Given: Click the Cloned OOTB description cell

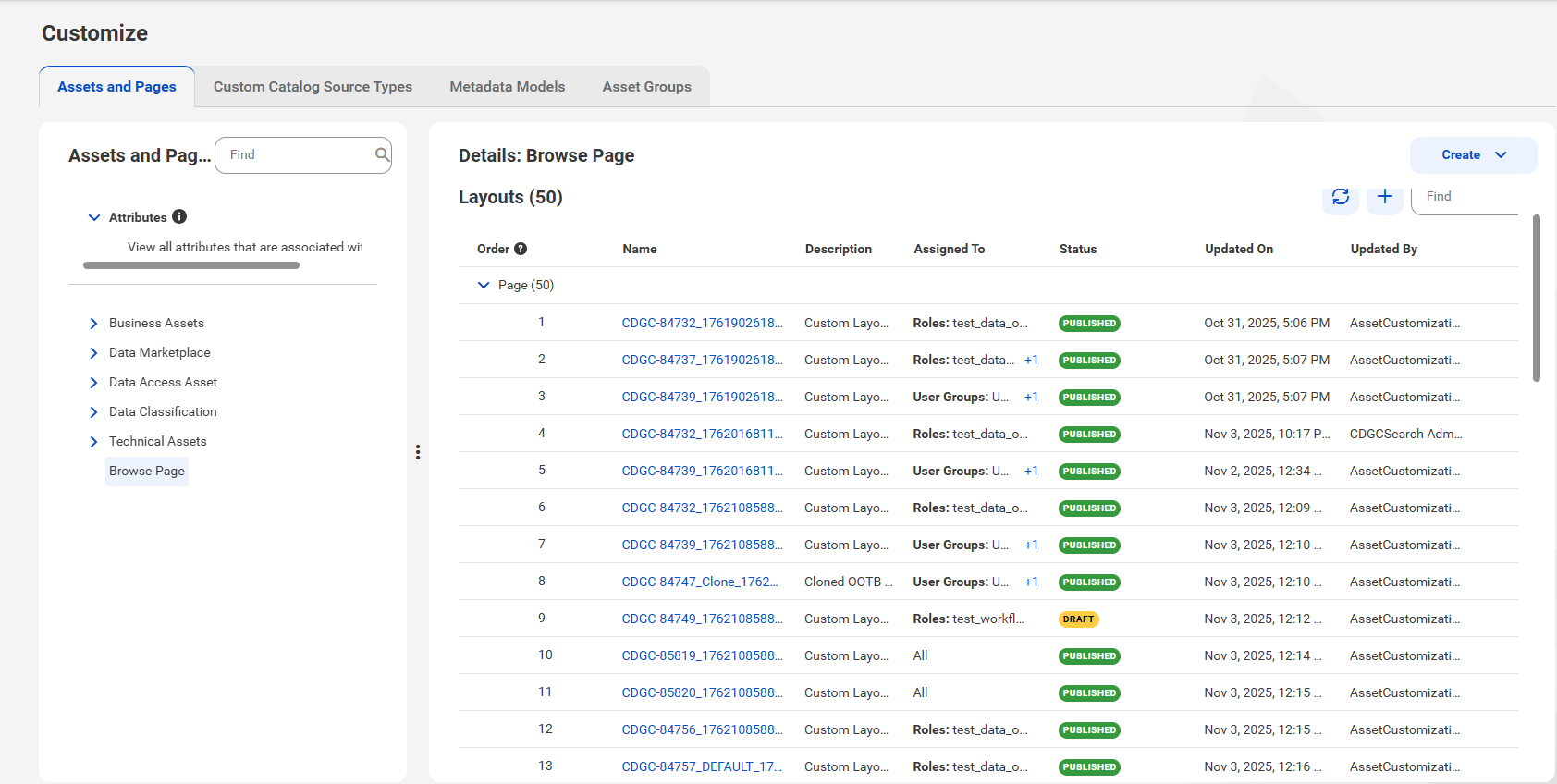Looking at the screenshot, I should [x=849, y=582].
